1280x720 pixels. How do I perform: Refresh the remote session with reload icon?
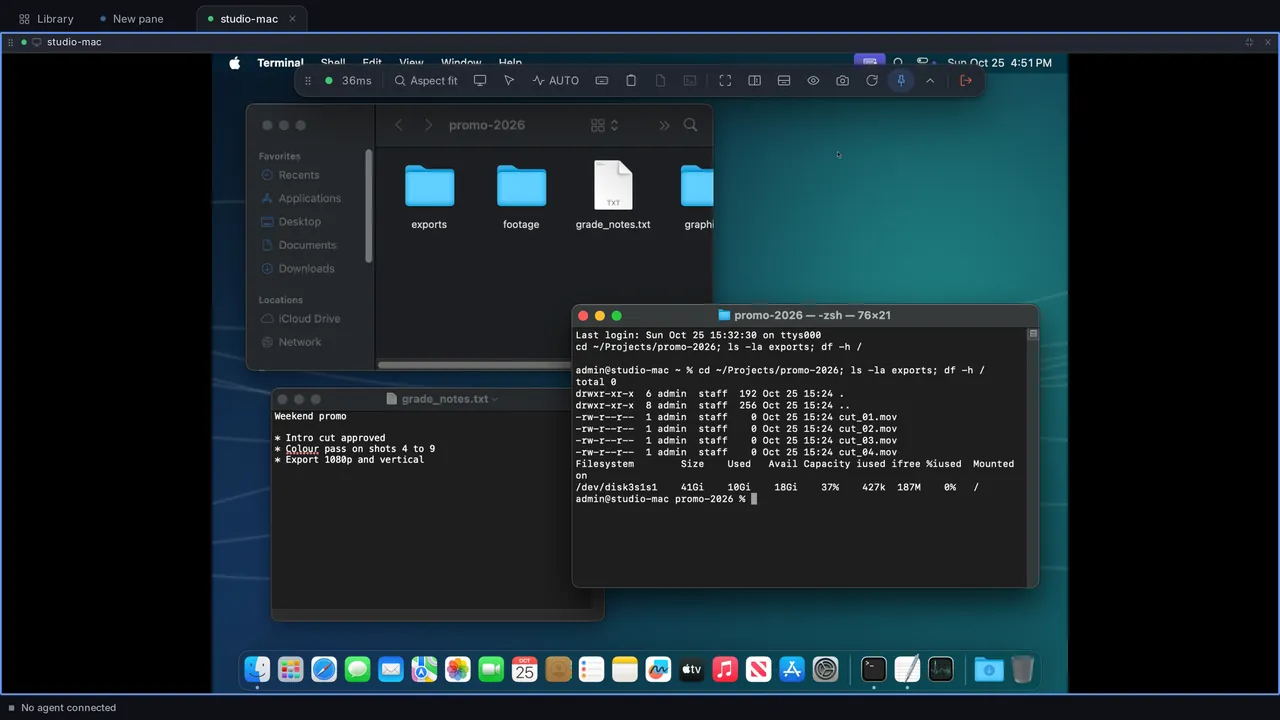click(872, 81)
